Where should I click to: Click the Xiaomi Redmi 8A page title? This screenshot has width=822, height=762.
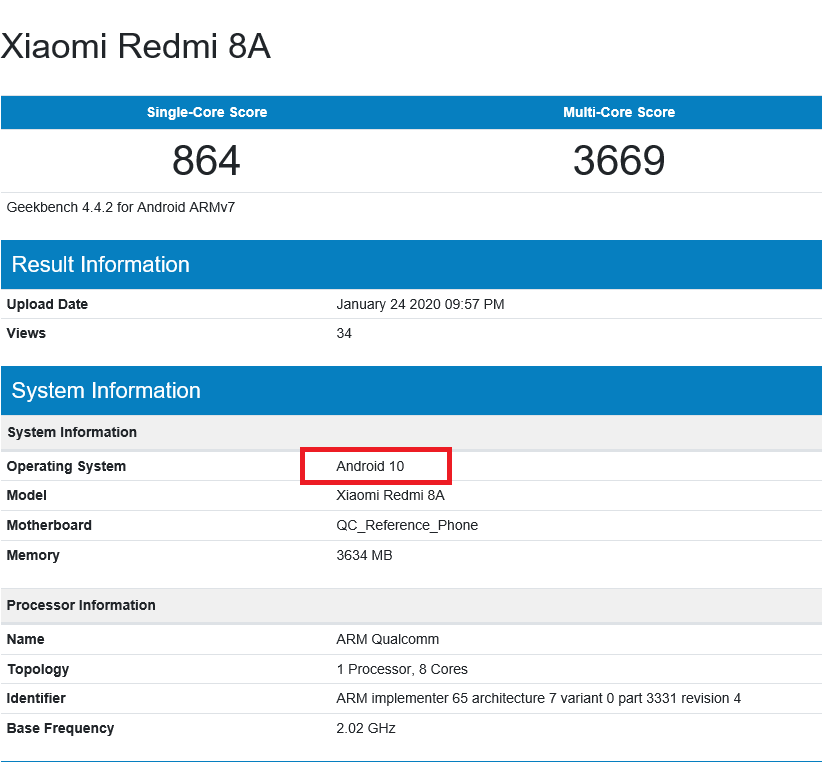[x=135, y=46]
